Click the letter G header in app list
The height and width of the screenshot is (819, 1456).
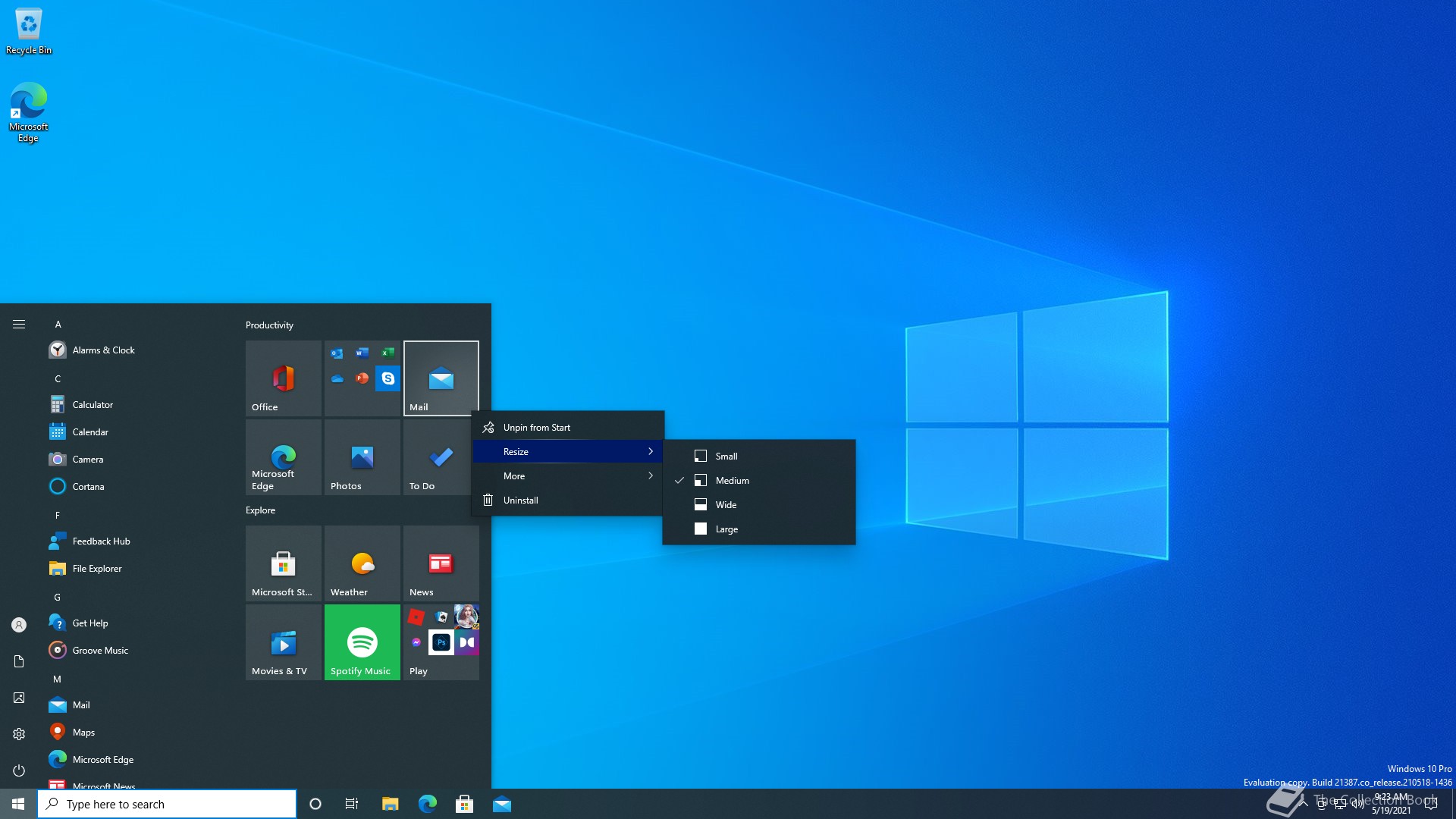coord(58,598)
